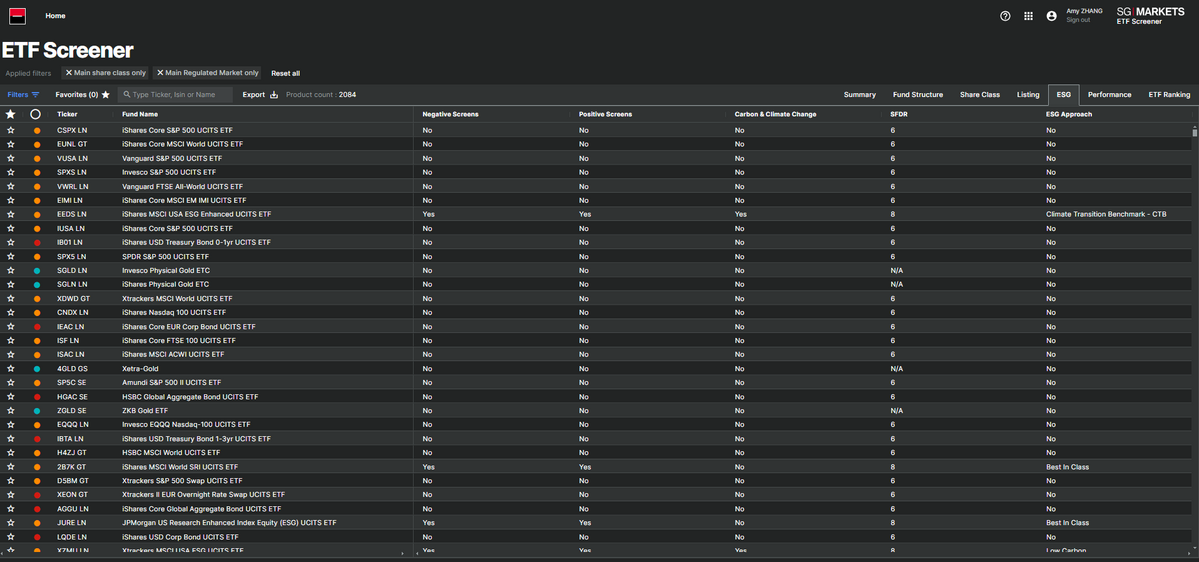
Task: Favorite the 4GLD GS row star
Action: point(11,368)
